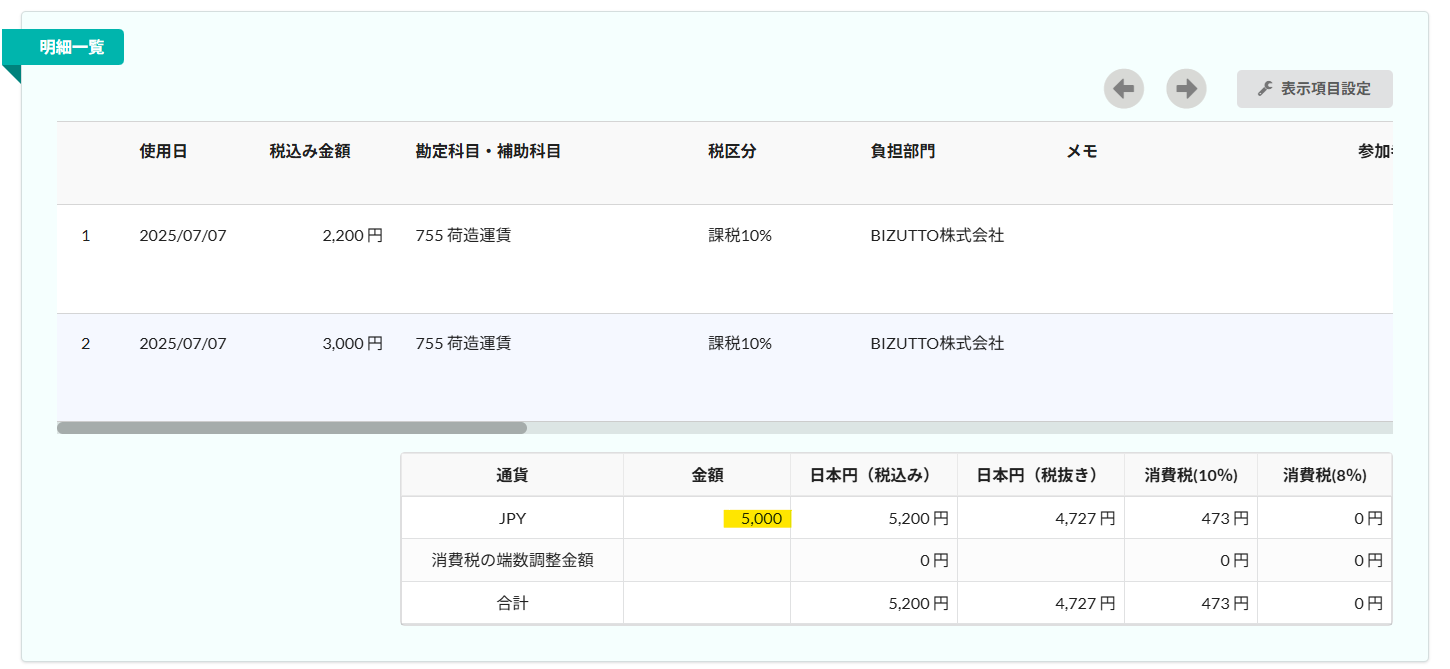Click row number 2
Screen dimensions: 1450x669
86,344
